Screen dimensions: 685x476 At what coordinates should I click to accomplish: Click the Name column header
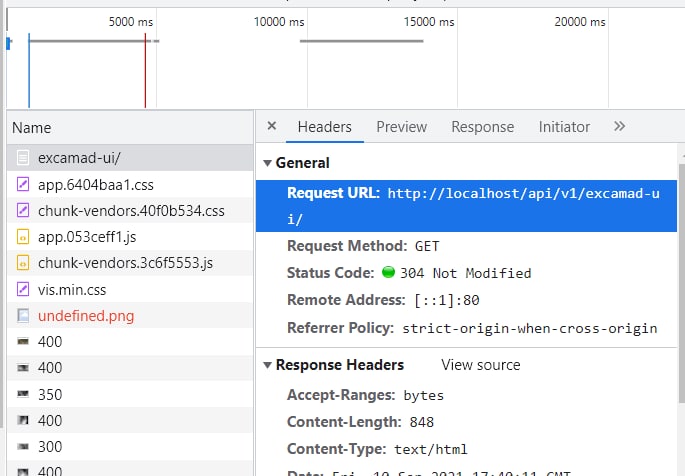[x=32, y=128]
